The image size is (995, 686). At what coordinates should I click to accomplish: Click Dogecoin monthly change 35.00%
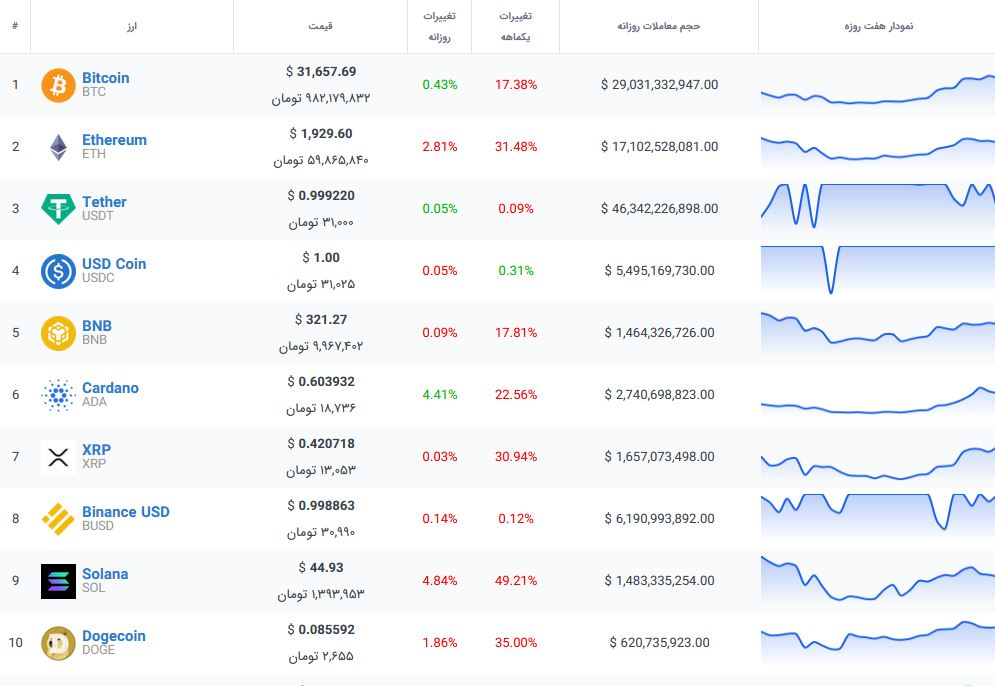pos(516,643)
